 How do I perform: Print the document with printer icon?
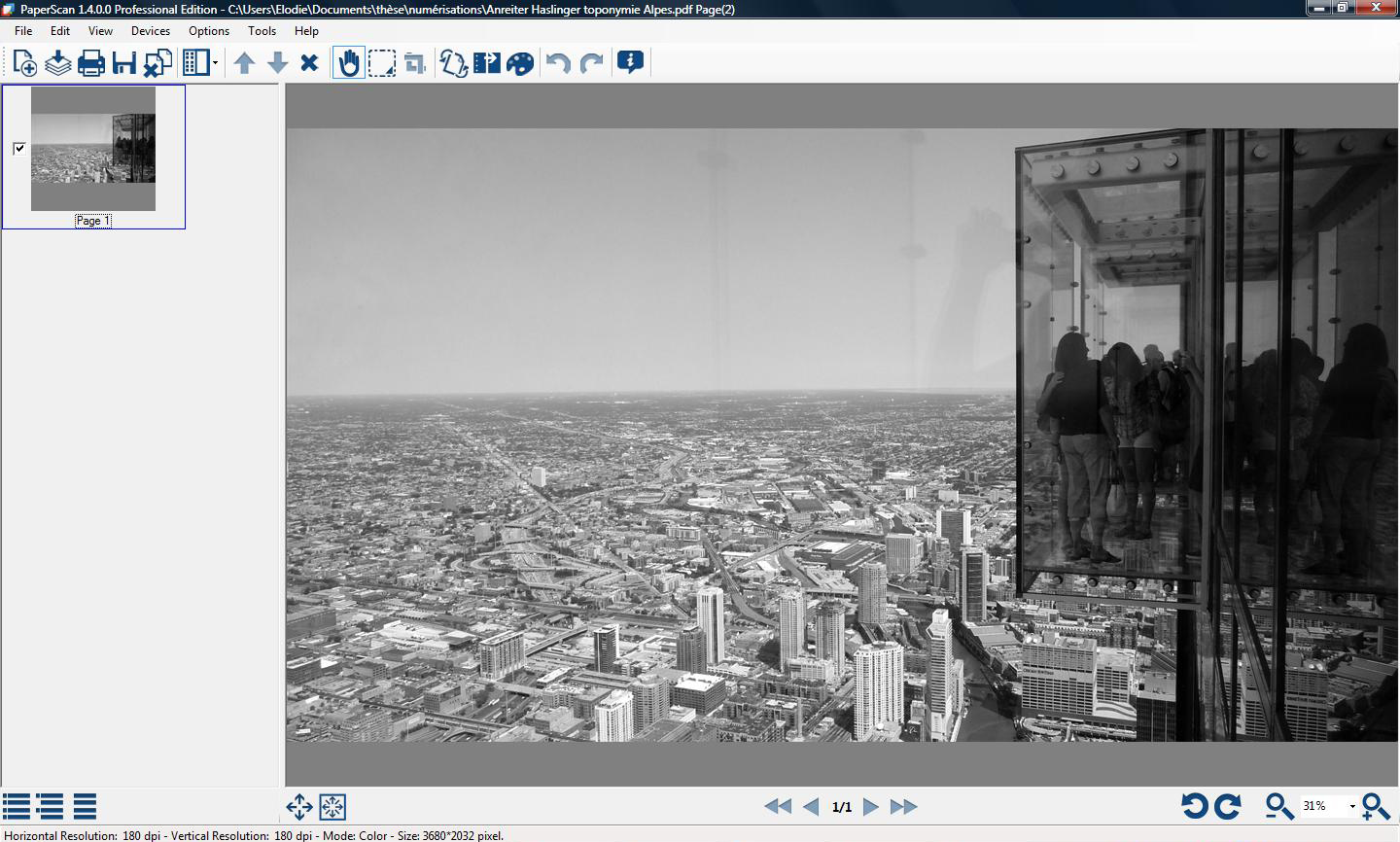pos(90,63)
